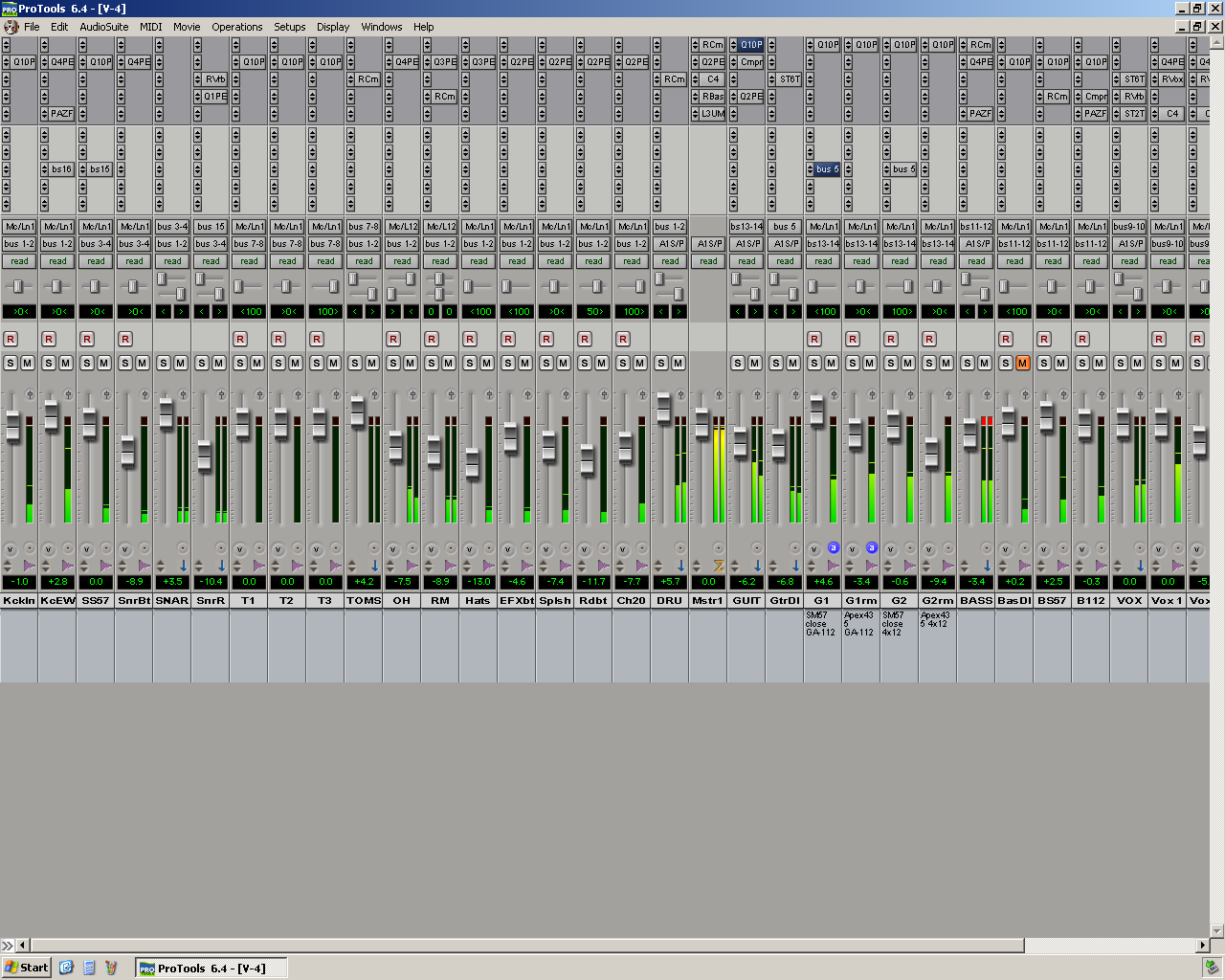Open the MIDI menu
The width and height of the screenshot is (1225, 980).
151,27
